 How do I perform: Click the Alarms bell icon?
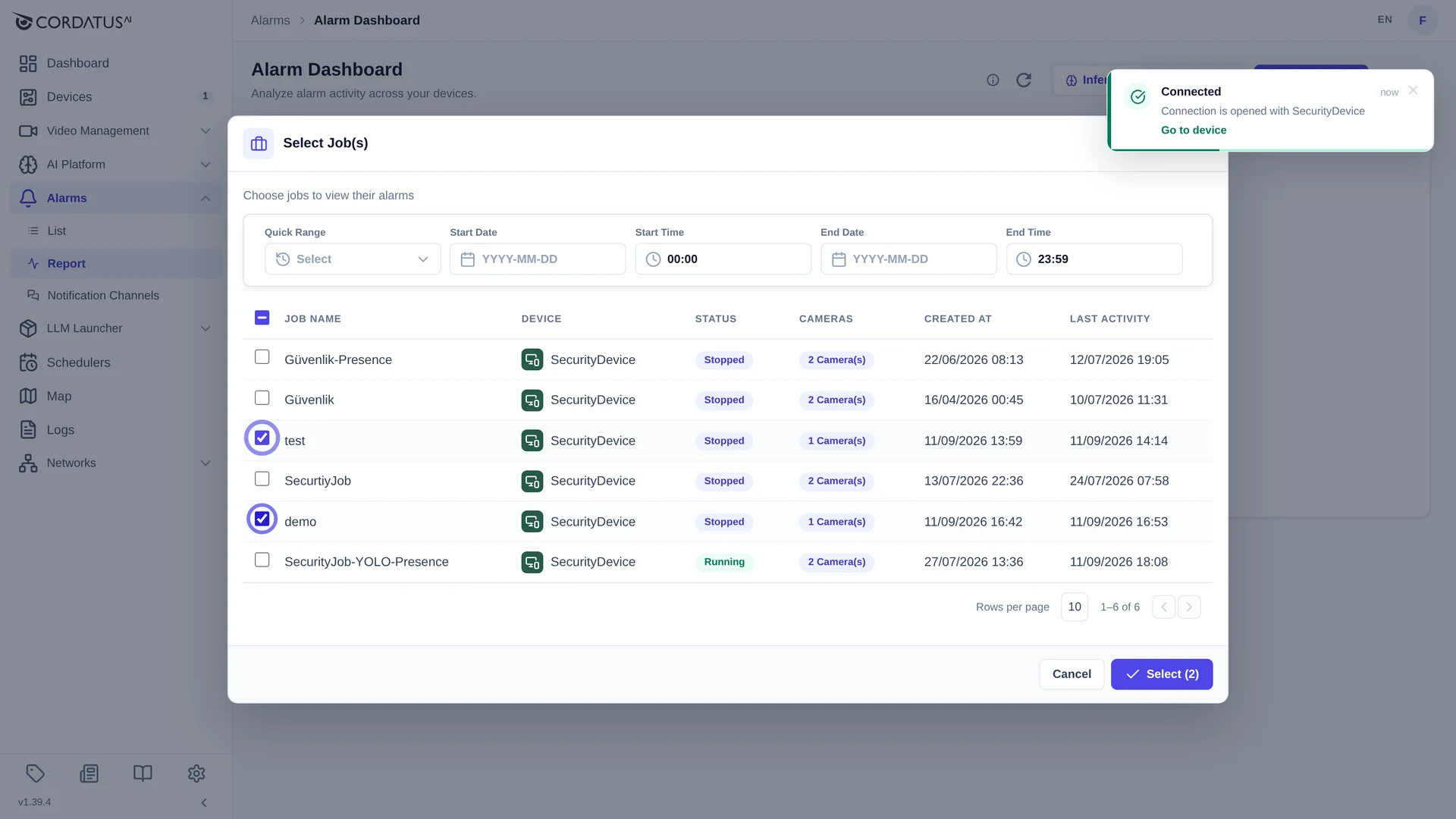[28, 198]
